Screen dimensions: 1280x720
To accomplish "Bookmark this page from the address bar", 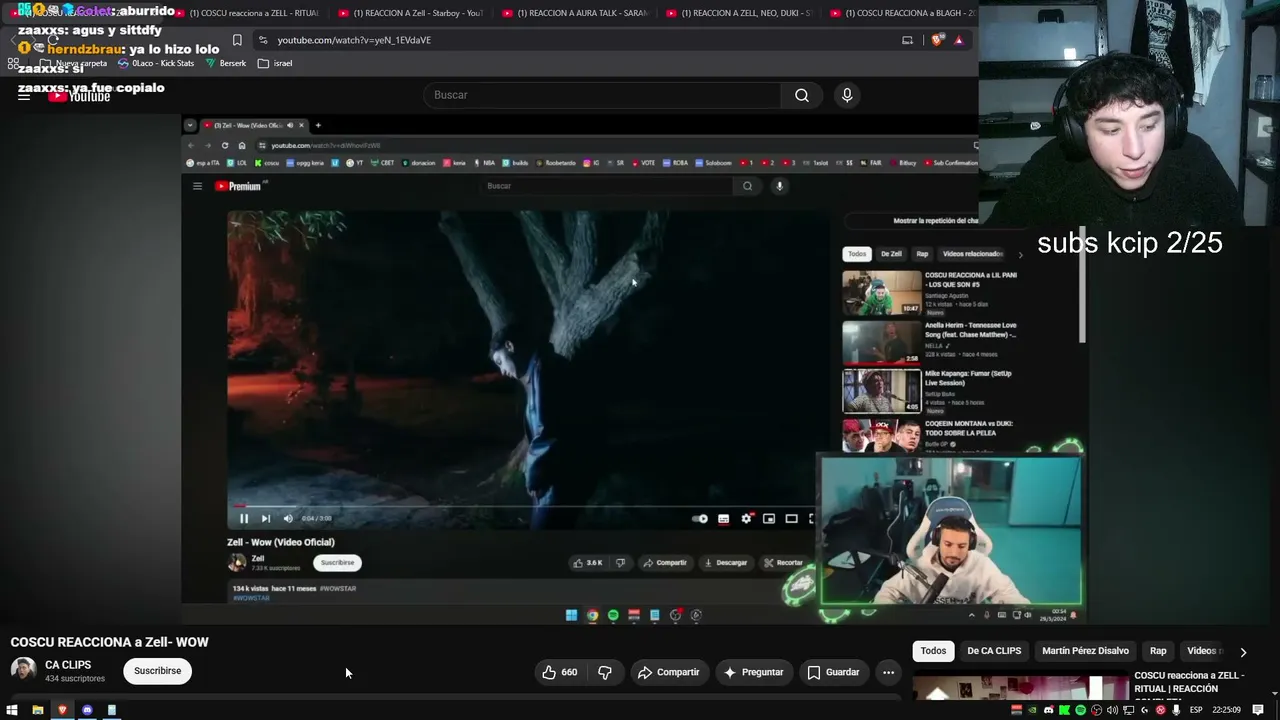I will click(237, 40).
